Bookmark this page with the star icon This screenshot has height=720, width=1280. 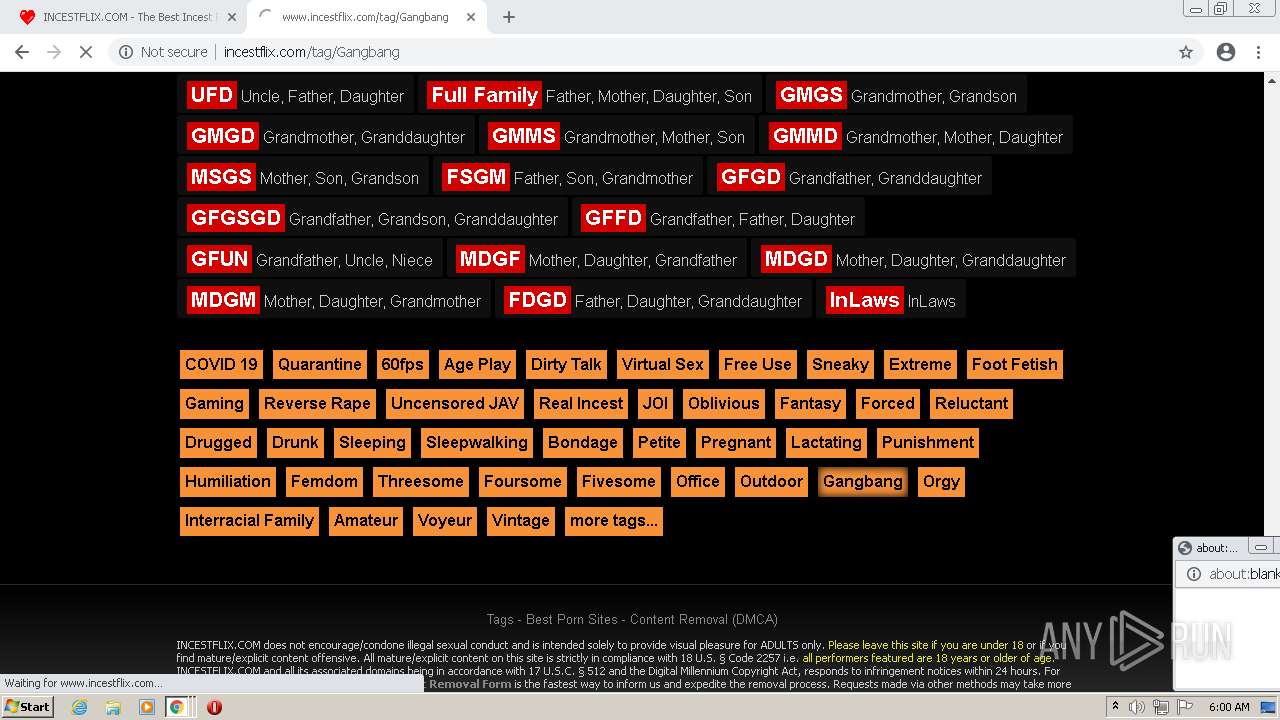[x=1186, y=52]
